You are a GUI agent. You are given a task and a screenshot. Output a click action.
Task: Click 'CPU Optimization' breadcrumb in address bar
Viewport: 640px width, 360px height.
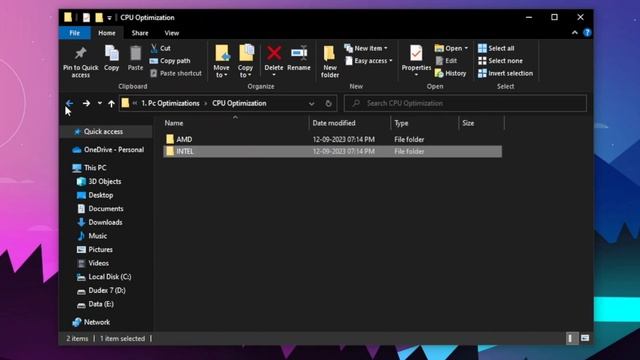[239, 103]
